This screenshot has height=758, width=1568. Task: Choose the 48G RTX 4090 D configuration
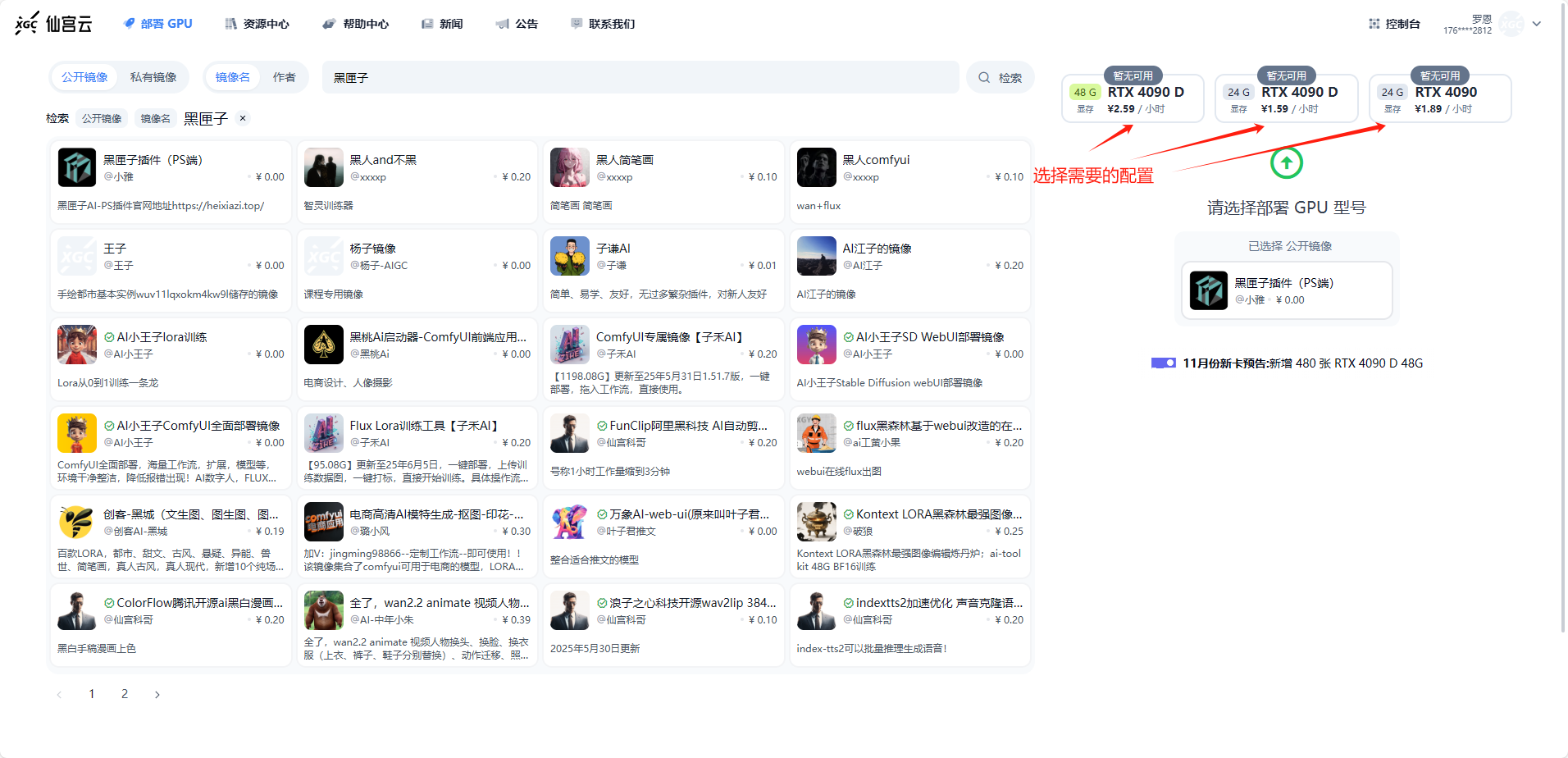pyautogui.click(x=1133, y=98)
